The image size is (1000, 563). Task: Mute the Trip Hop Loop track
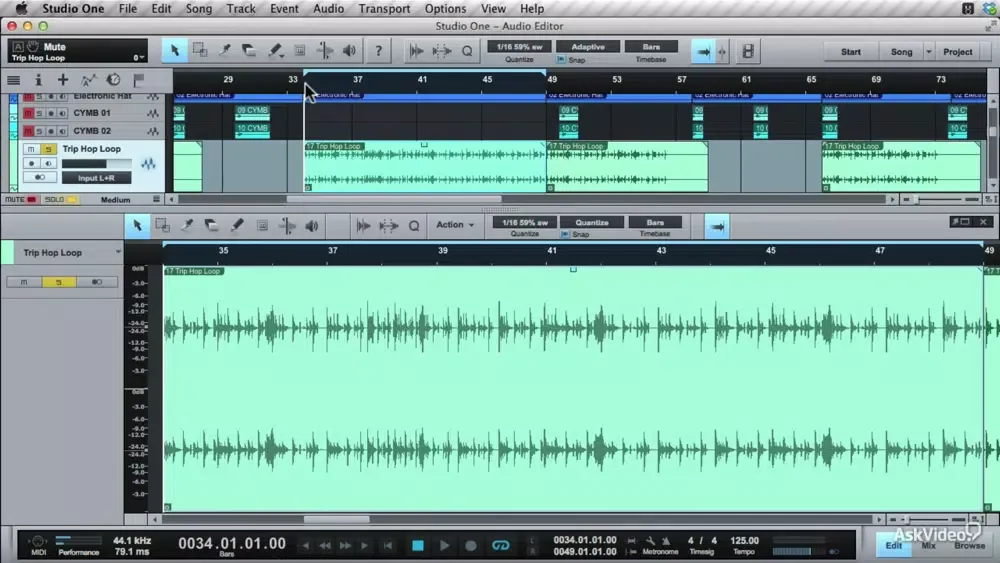tap(31, 149)
